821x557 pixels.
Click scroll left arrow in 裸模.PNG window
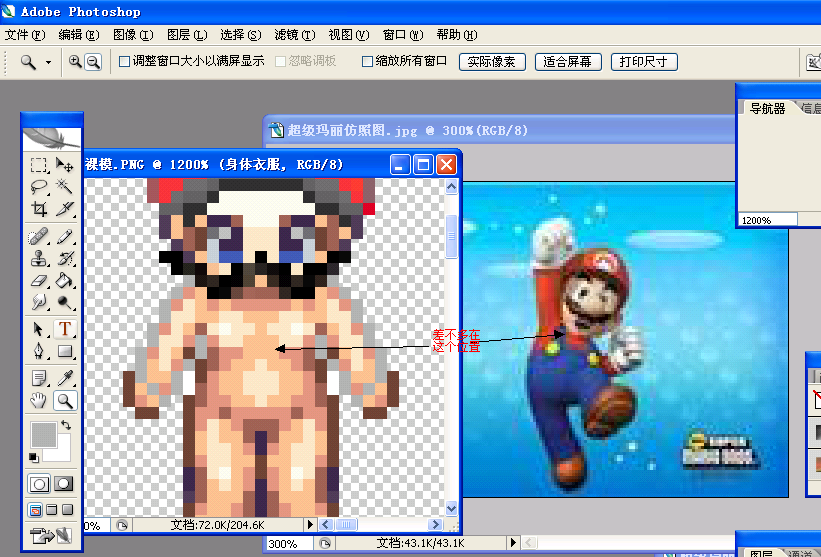(x=326, y=525)
